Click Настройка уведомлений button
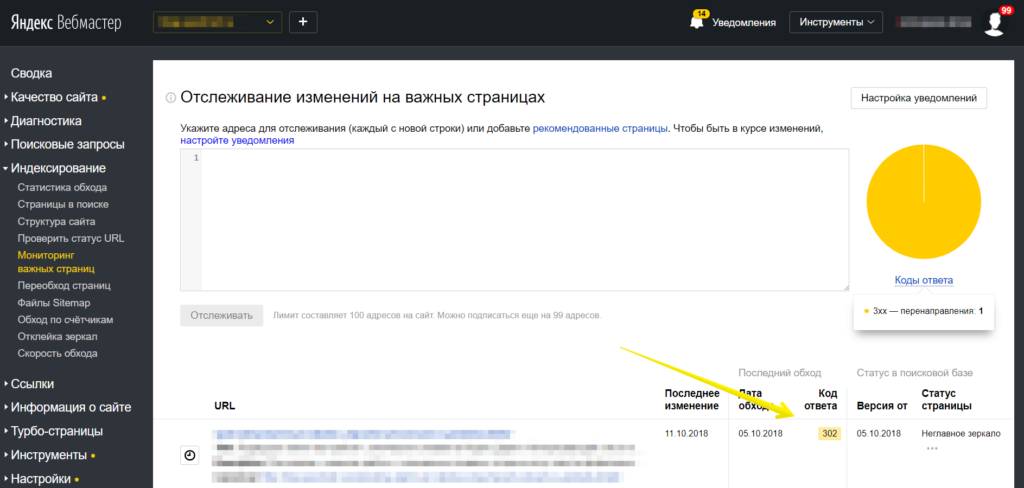This screenshot has height=488, width=1024. pos(919,99)
